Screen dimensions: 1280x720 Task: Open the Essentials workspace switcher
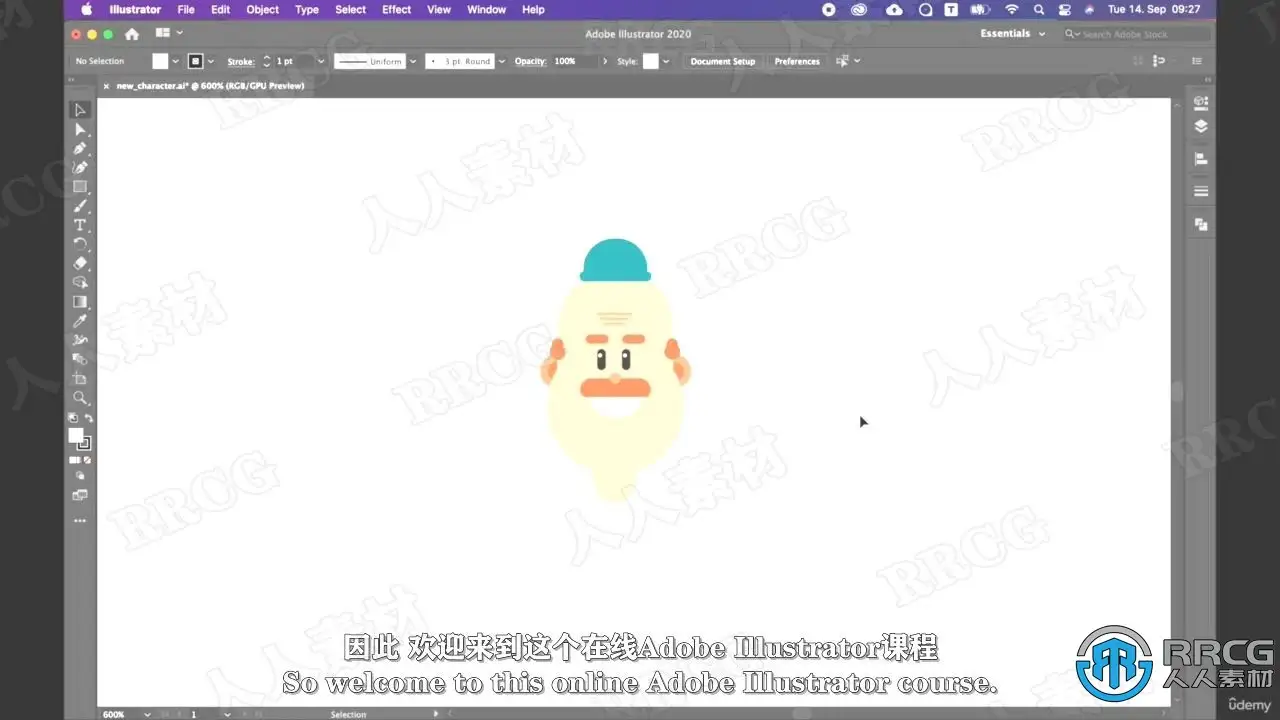click(x=1013, y=34)
